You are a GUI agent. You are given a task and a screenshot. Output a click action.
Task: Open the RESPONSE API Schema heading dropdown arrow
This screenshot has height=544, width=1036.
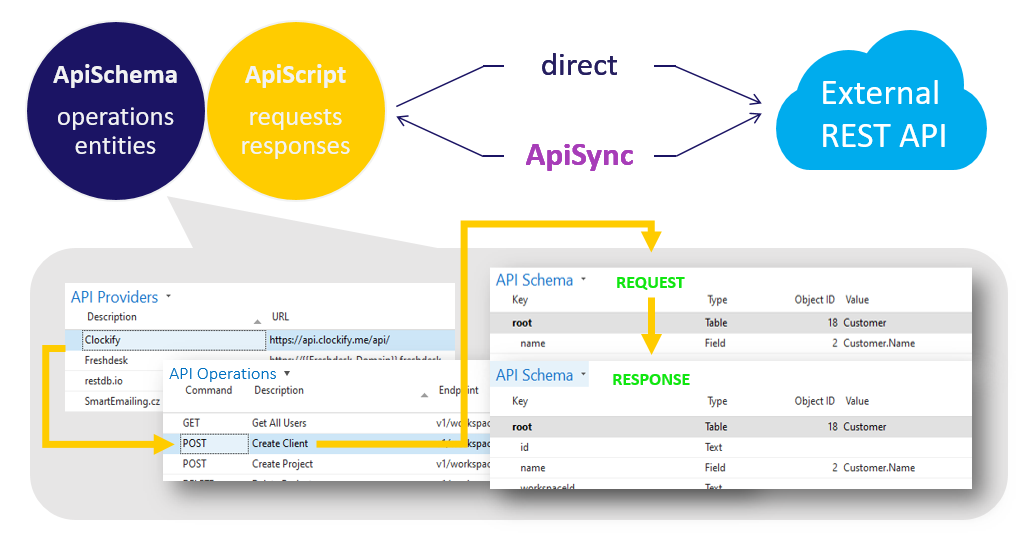point(583,374)
